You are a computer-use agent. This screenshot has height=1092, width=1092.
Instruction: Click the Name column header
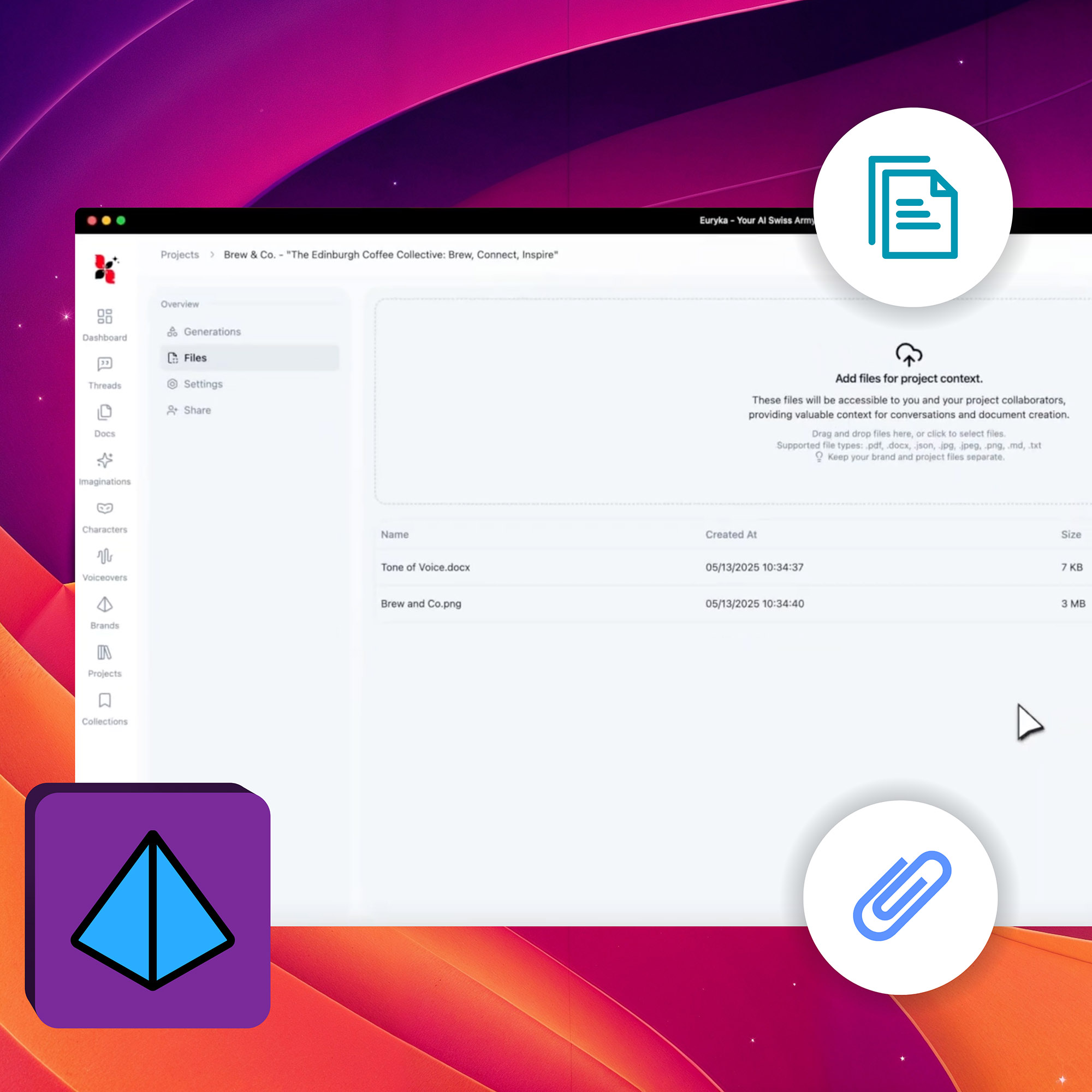point(395,535)
